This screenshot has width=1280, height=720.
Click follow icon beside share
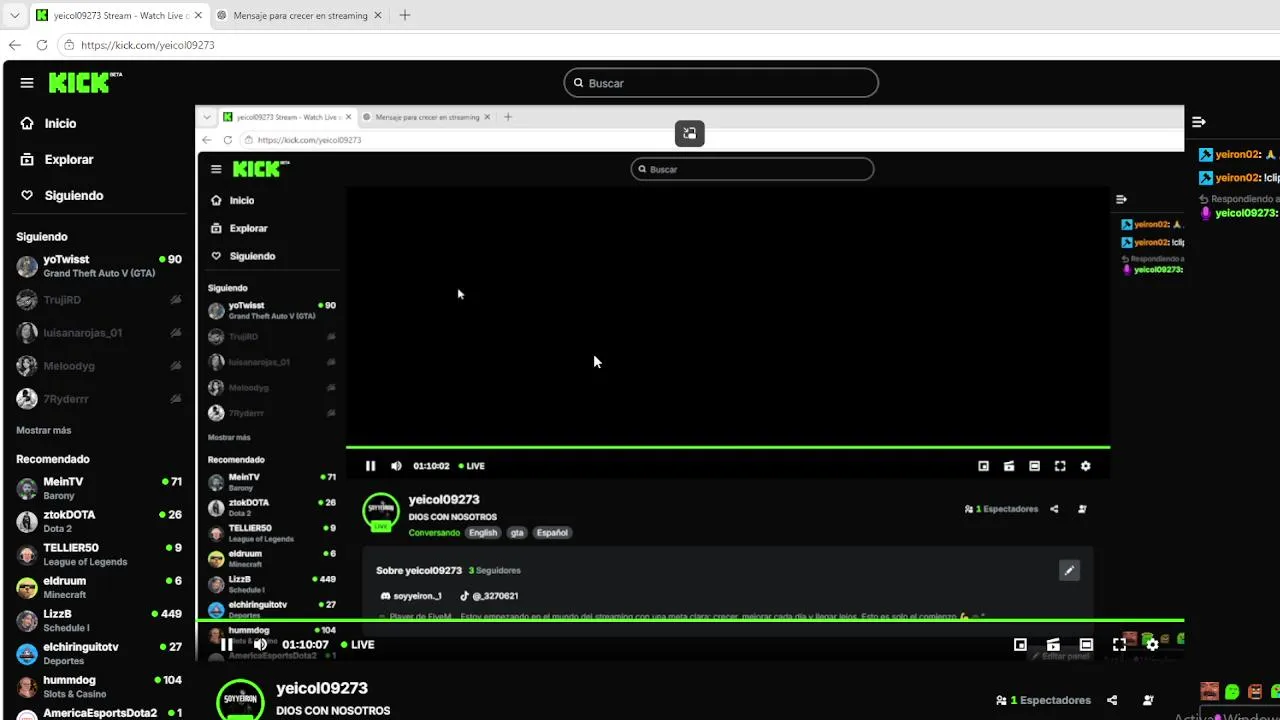pos(1148,700)
